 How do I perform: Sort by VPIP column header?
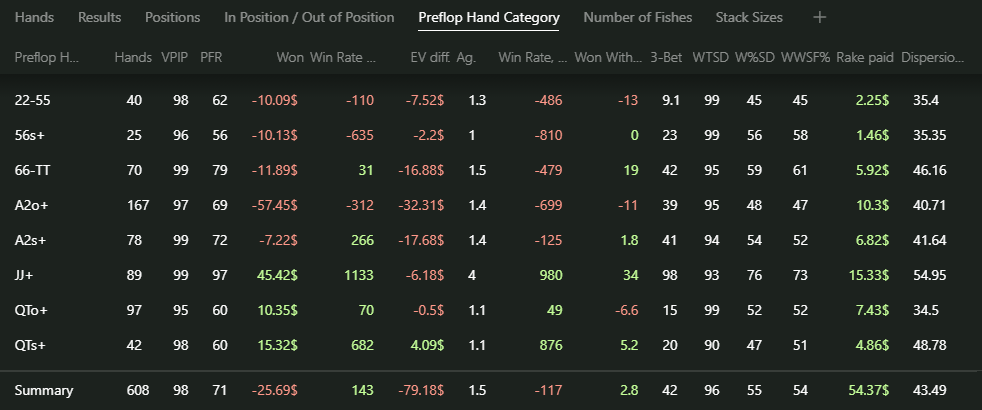pyautogui.click(x=175, y=58)
